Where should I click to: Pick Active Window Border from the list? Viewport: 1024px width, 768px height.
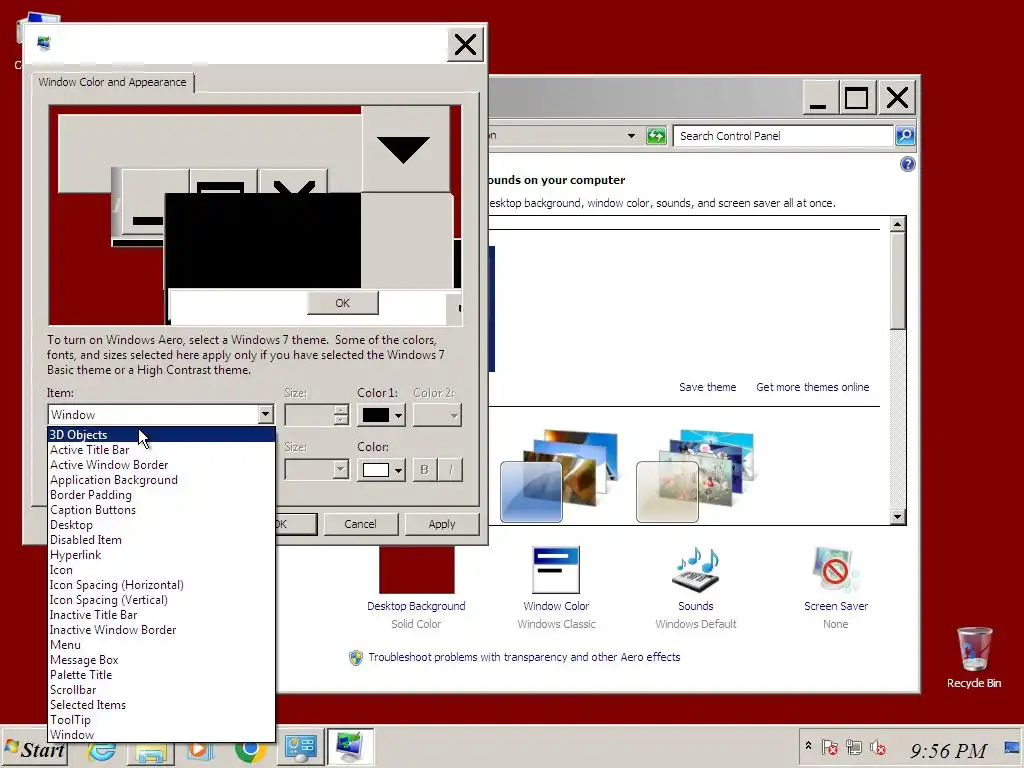coord(161,465)
